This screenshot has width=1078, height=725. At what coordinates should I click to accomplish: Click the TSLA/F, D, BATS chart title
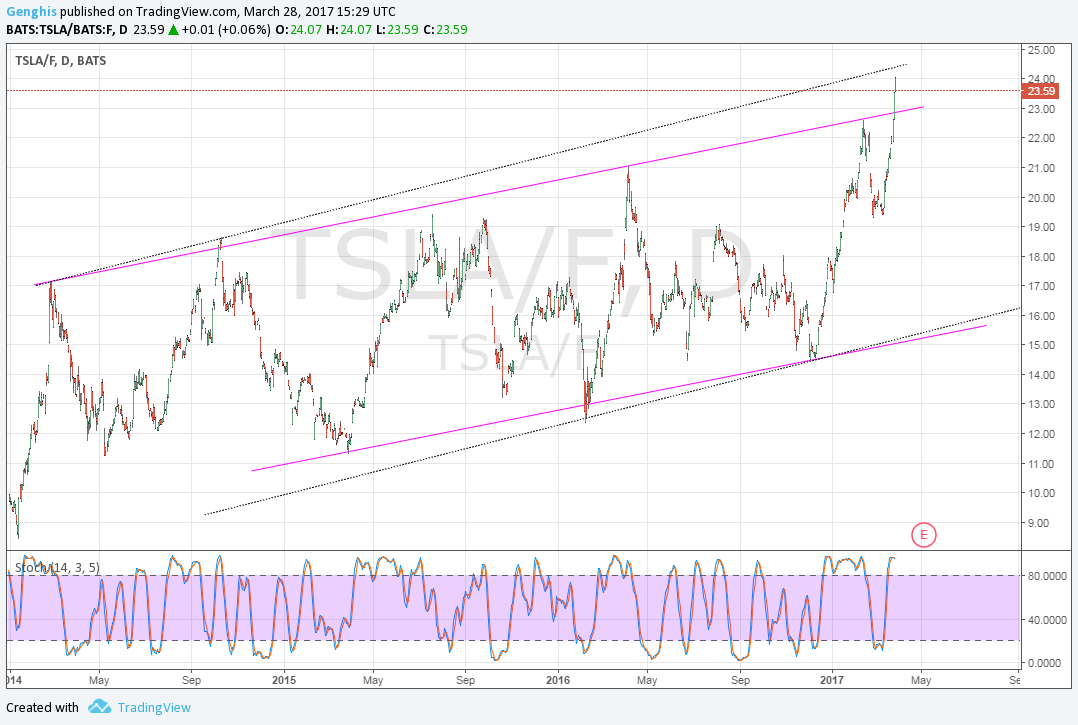[x=60, y=60]
